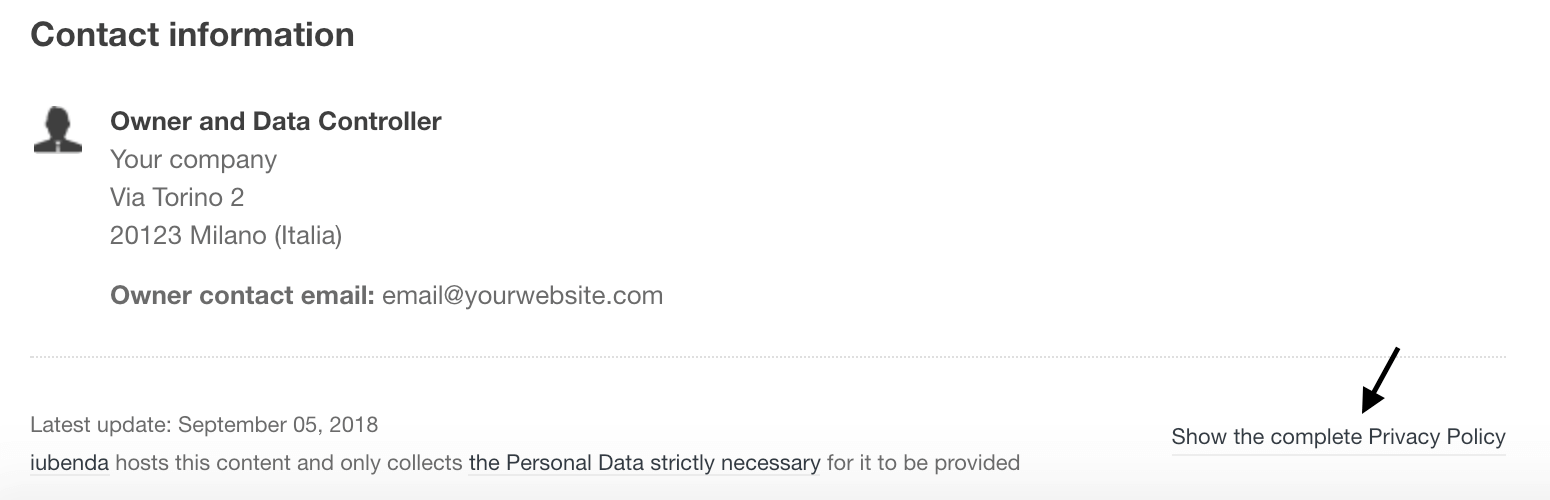
Task: Select the Owner and Data Controller title
Action: [x=275, y=122]
